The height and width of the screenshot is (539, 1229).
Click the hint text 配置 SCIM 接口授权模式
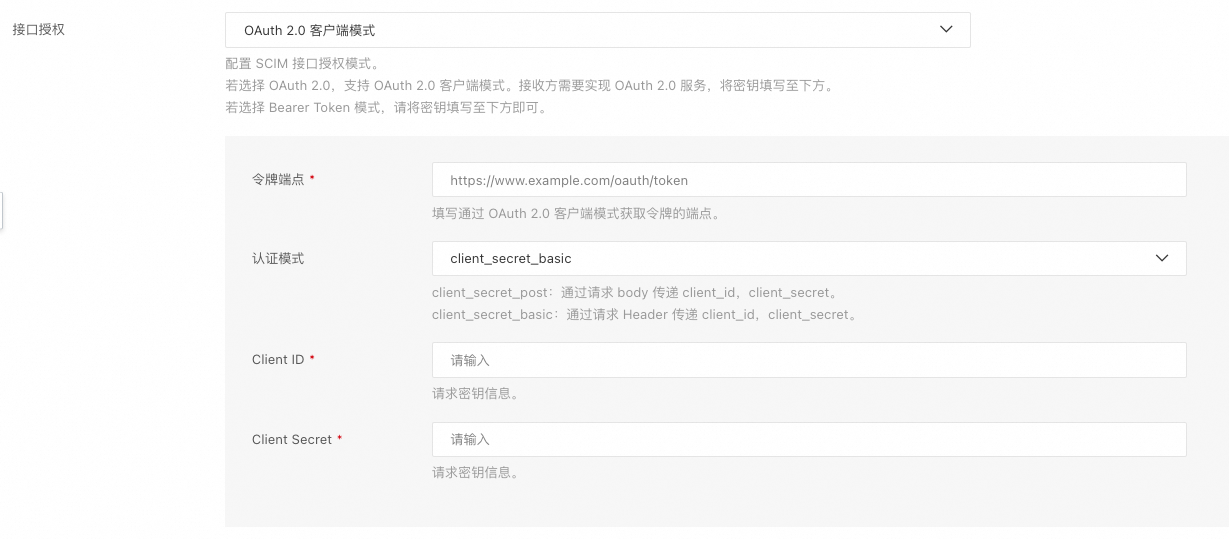pyautogui.click(x=303, y=64)
